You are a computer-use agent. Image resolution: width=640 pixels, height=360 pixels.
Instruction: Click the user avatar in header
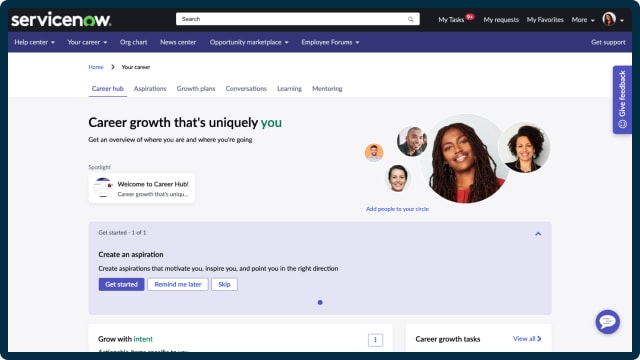click(x=609, y=19)
